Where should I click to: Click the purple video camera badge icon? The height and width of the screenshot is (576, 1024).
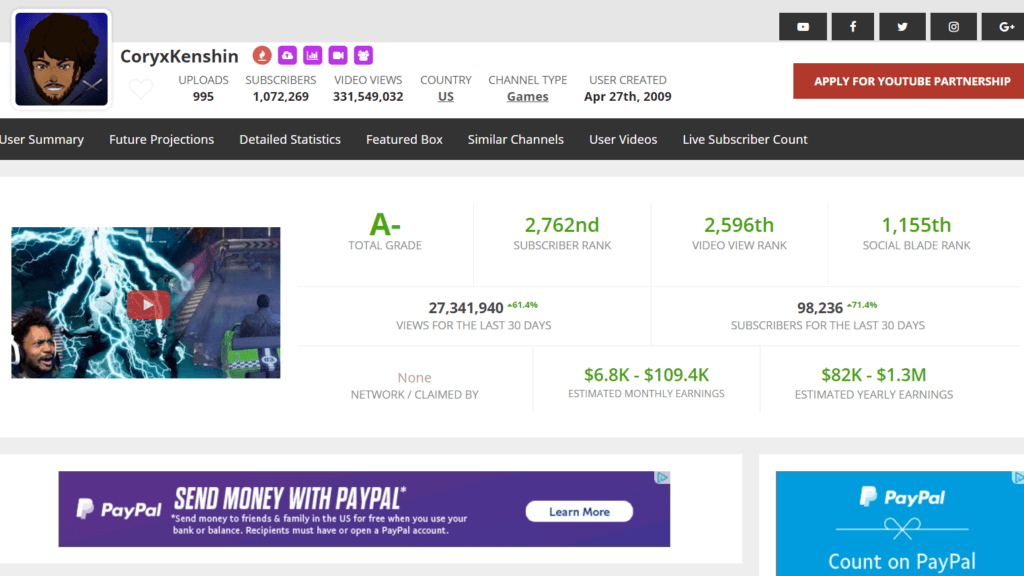(338, 56)
